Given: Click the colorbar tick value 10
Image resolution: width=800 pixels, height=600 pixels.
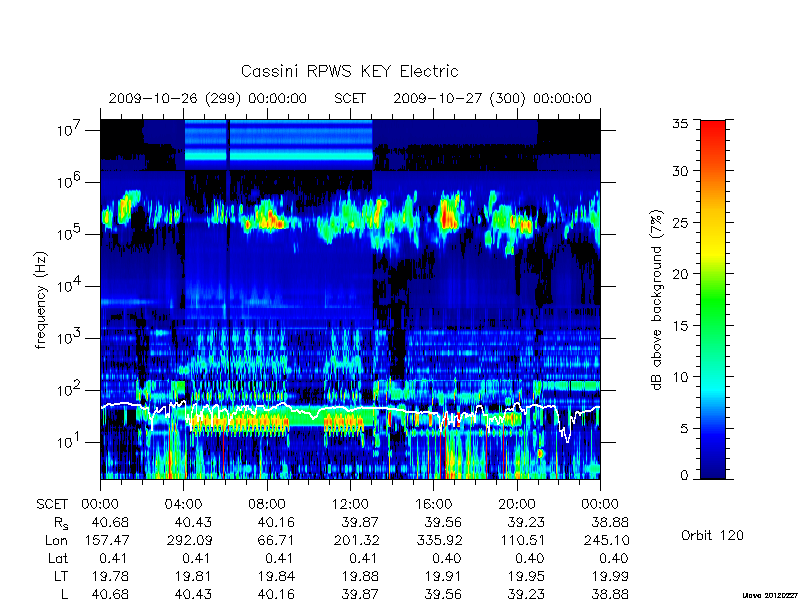Looking at the screenshot, I should [680, 377].
